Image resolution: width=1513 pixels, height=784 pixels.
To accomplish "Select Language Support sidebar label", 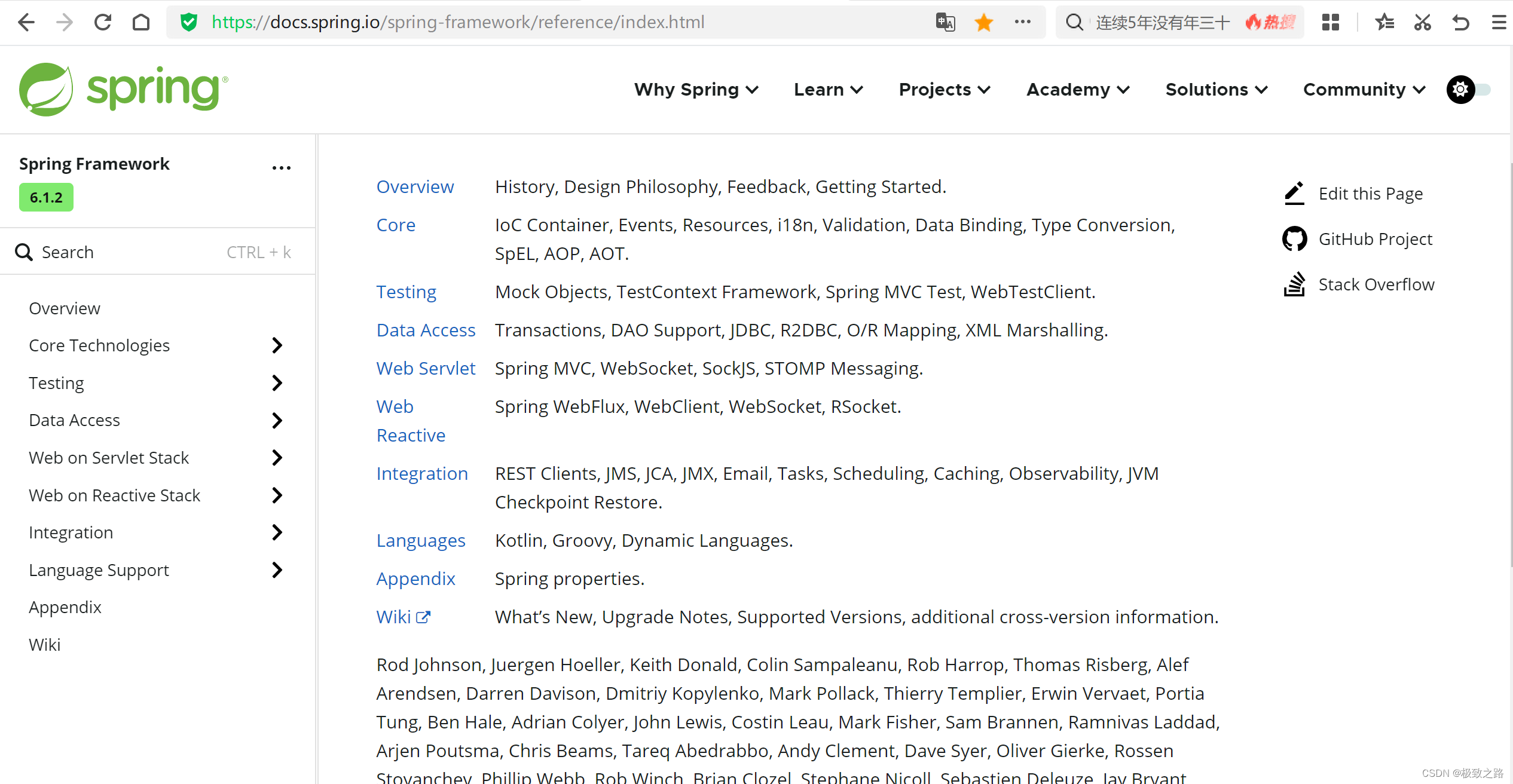I will (99, 570).
